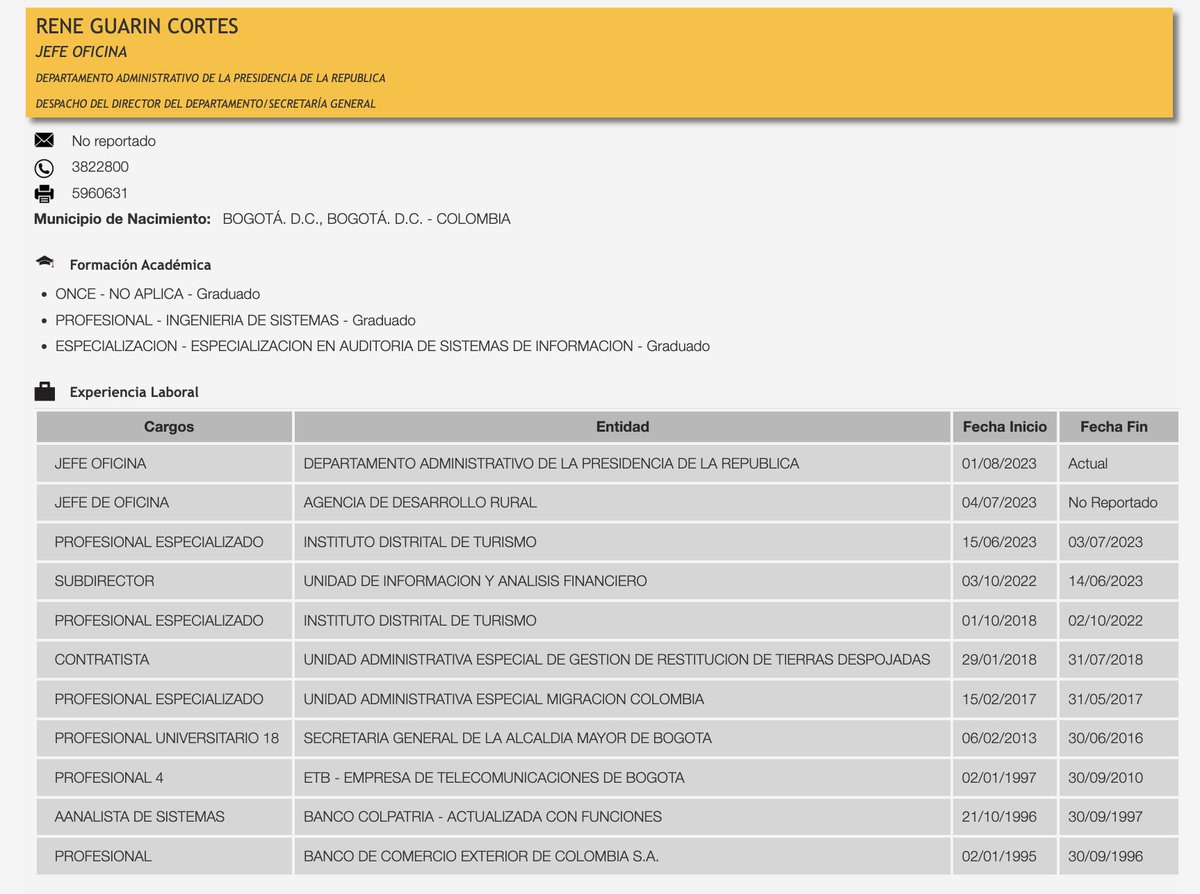This screenshot has height=894, width=1200.
Task: Select PROFESIONAL UNIVERSITARIO 18 cargo cell
Action: click(165, 738)
